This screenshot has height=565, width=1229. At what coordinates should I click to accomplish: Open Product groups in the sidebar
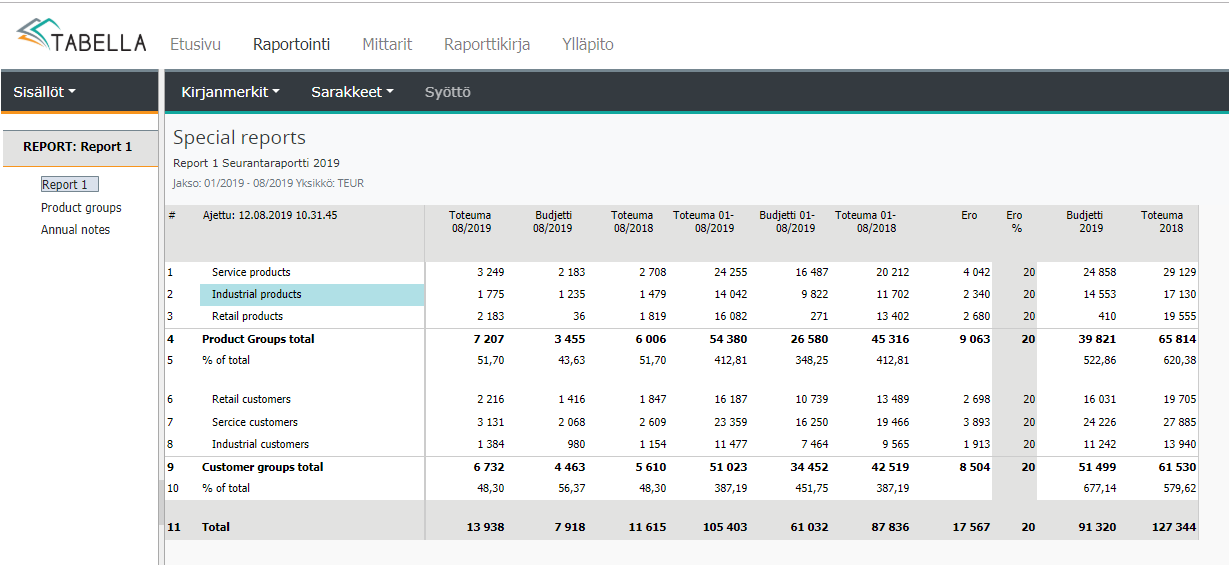[81, 208]
